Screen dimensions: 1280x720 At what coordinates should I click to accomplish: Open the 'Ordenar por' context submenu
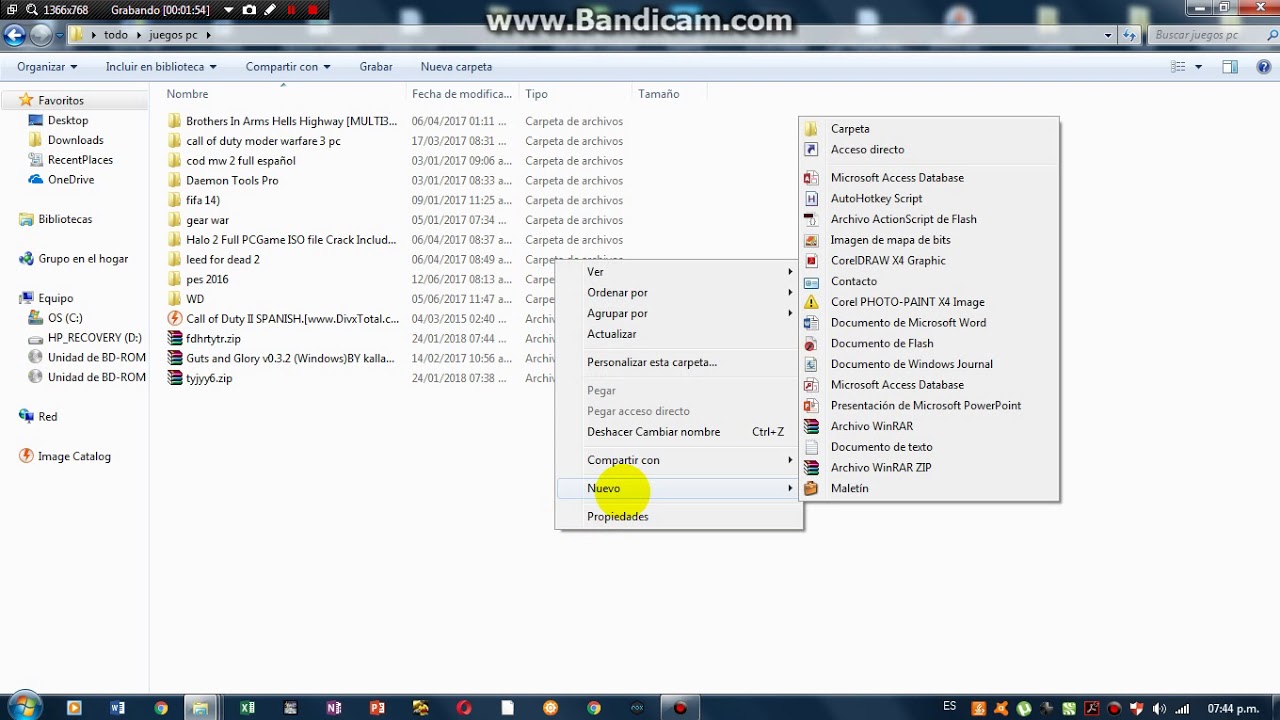[679, 293]
